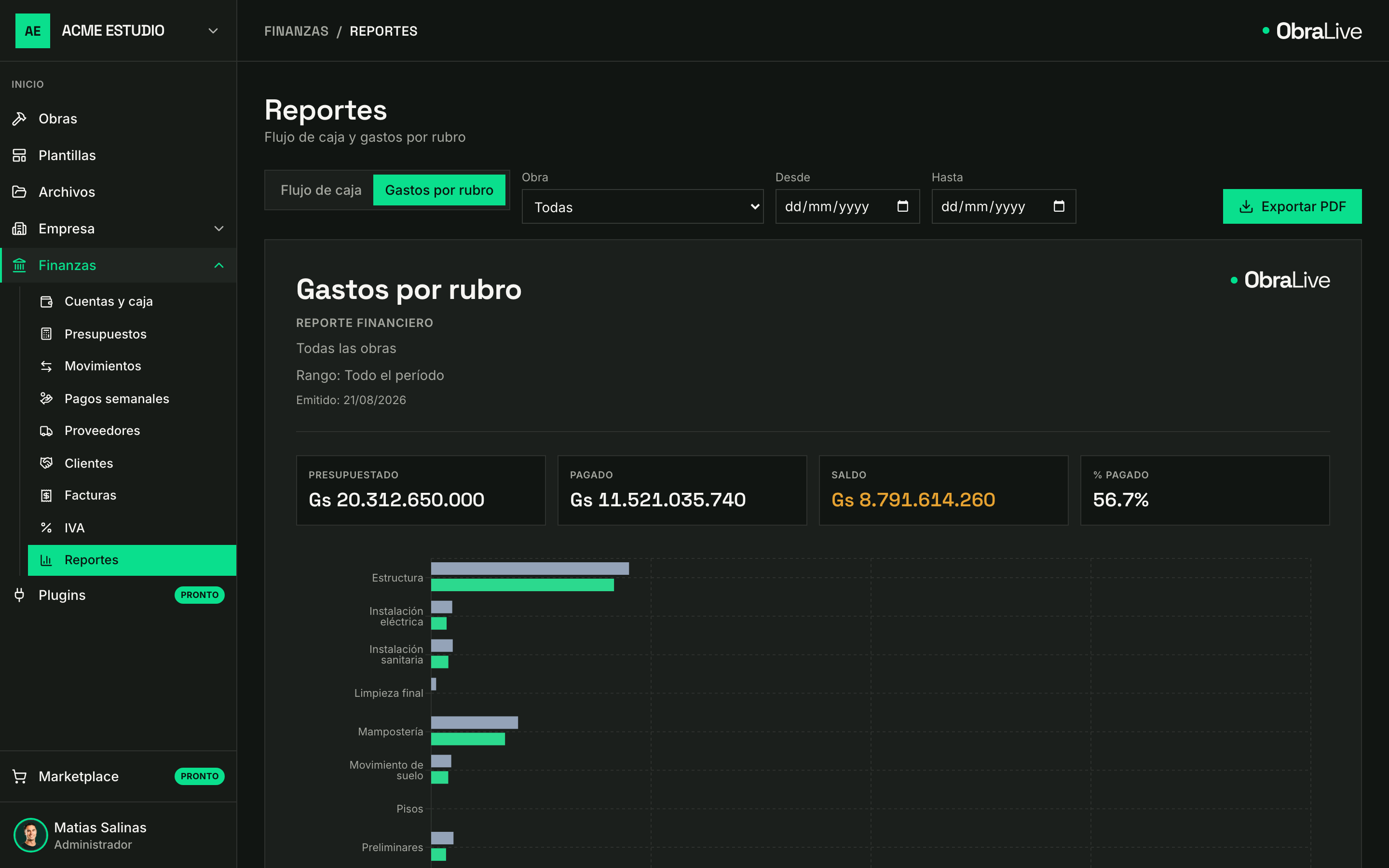Open the Facturas menu item
Screen dimensions: 1389x868
point(132,495)
